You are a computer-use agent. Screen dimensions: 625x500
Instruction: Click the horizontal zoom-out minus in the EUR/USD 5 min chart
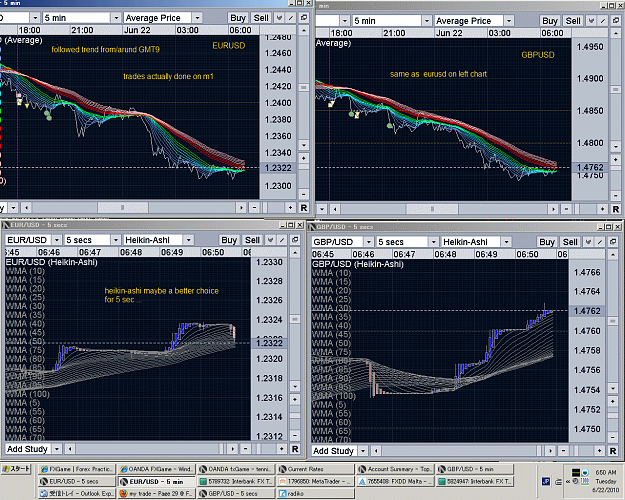coord(254,208)
